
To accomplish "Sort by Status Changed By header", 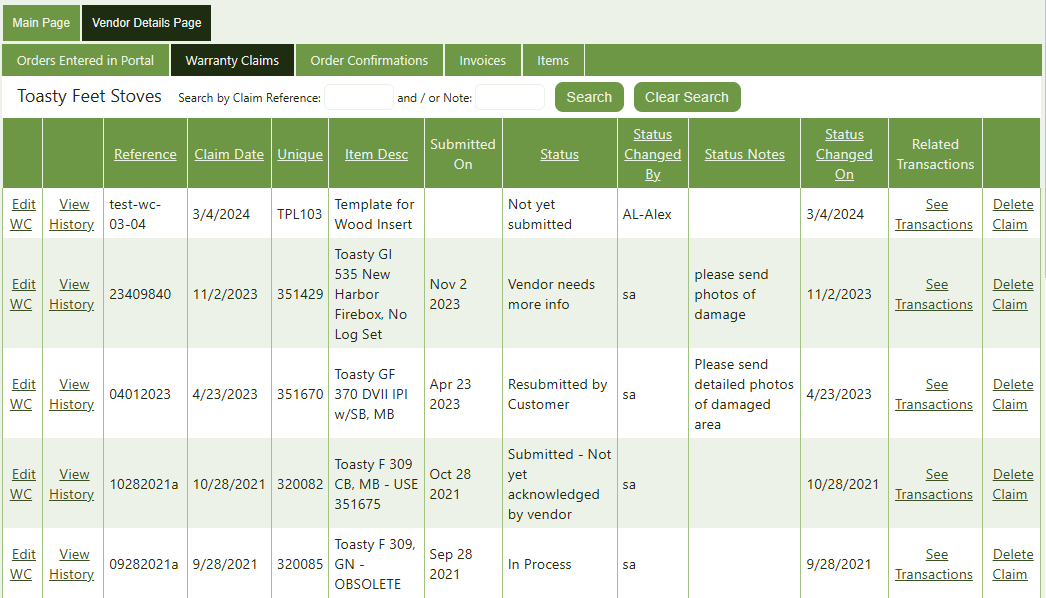I will [653, 154].
